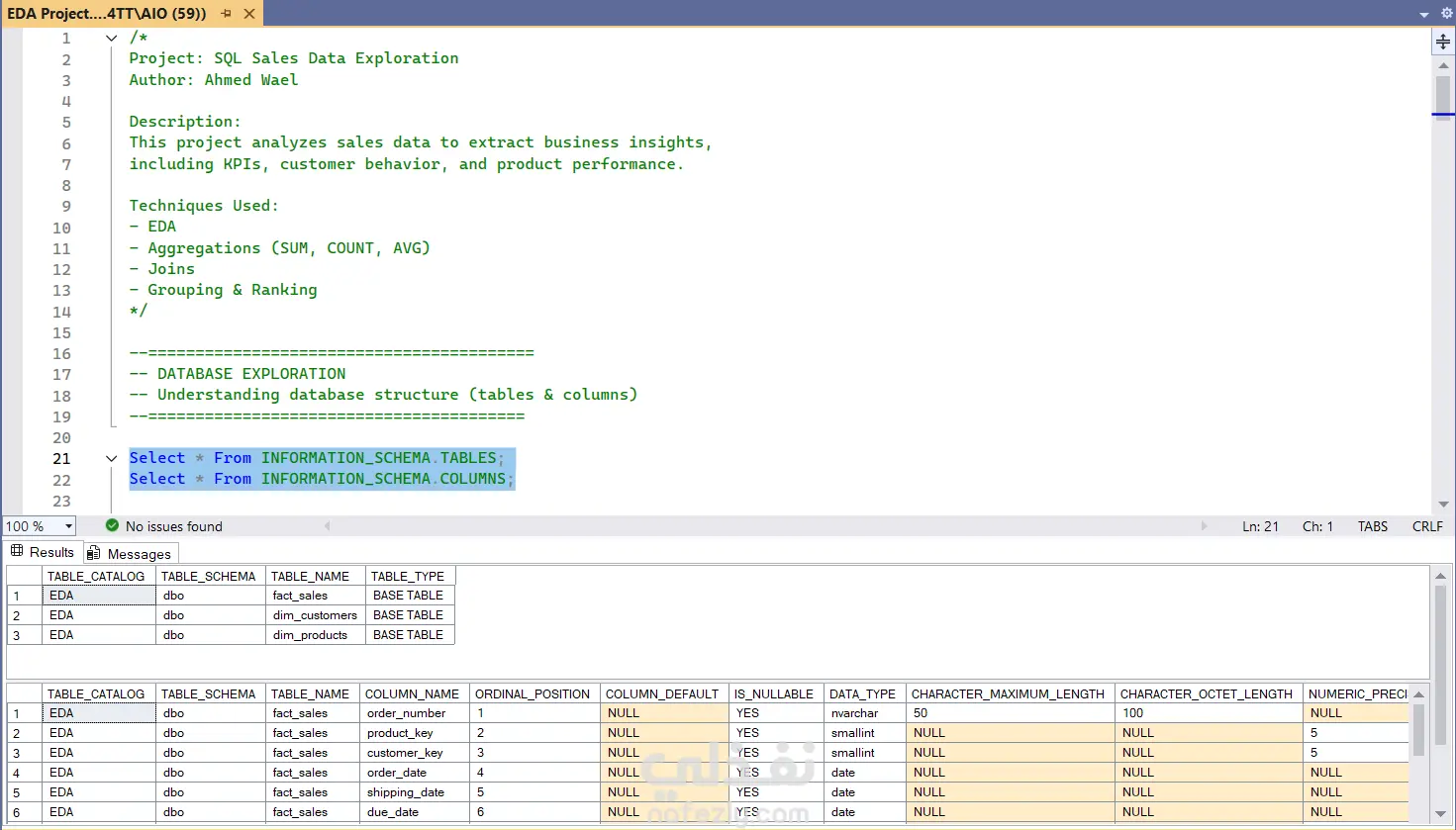Click the editor scrollbar up arrow

click(1443, 65)
